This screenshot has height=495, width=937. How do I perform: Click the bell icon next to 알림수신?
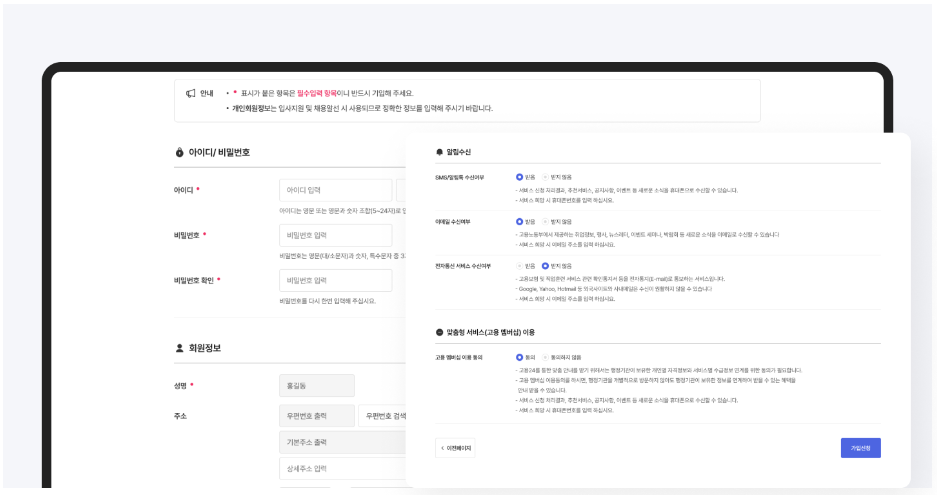[x=439, y=152]
